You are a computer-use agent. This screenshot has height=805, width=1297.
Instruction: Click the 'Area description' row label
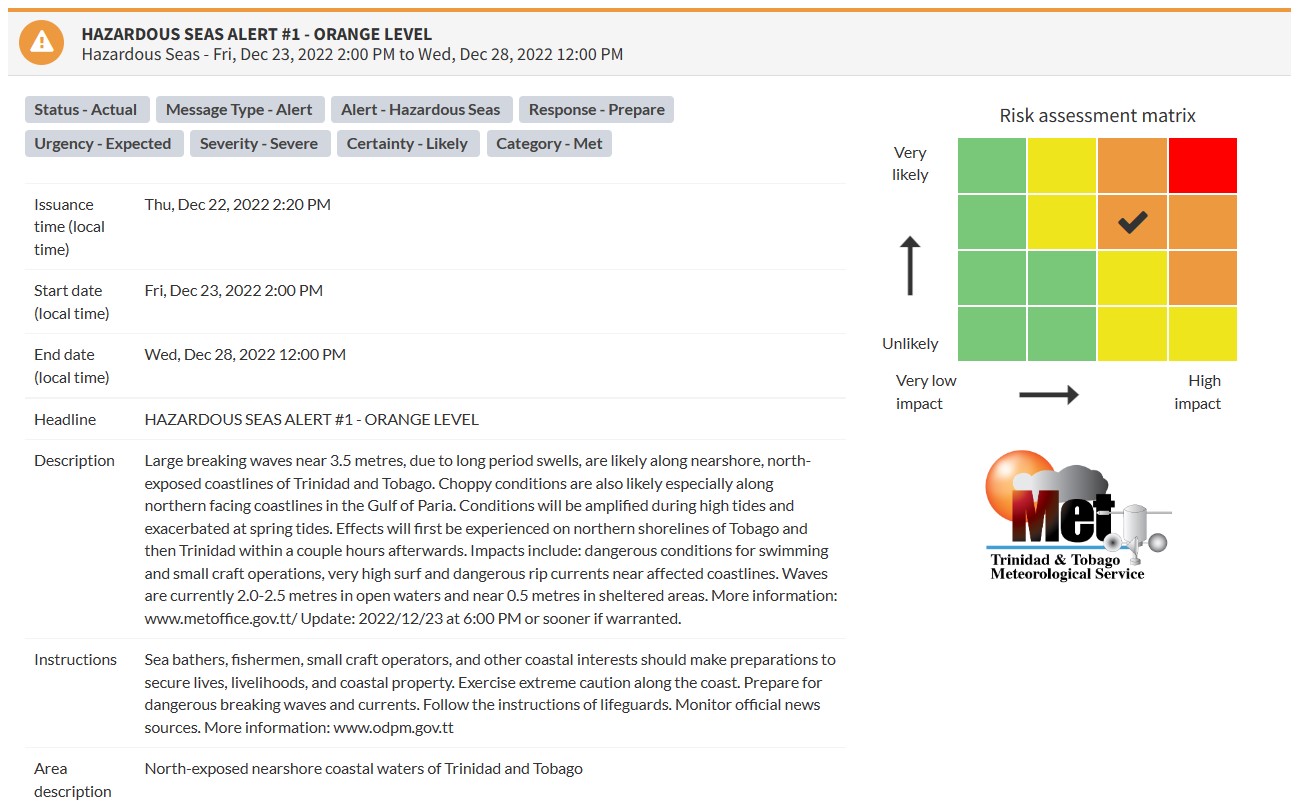pos(73,780)
